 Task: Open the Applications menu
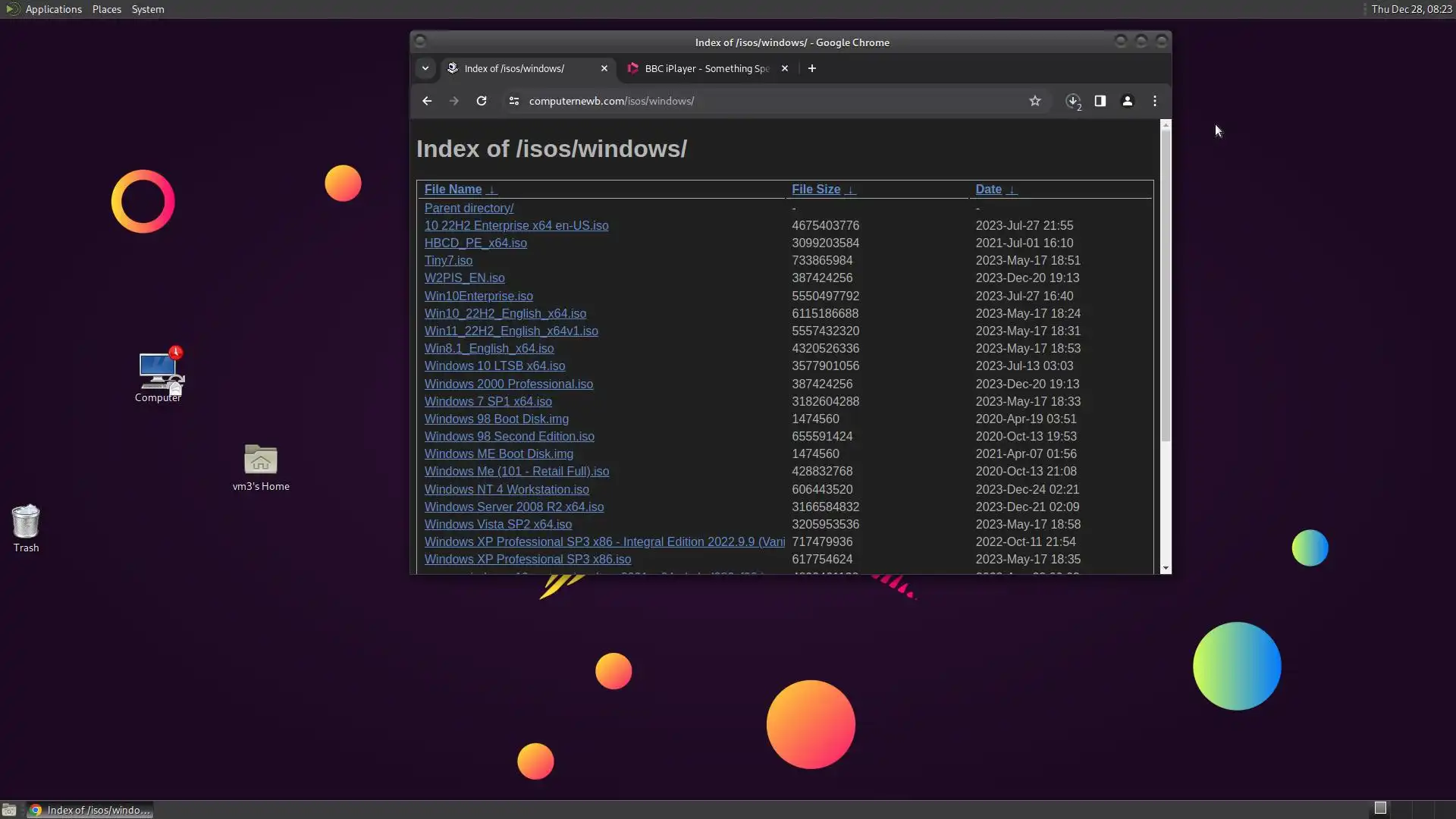(x=53, y=9)
